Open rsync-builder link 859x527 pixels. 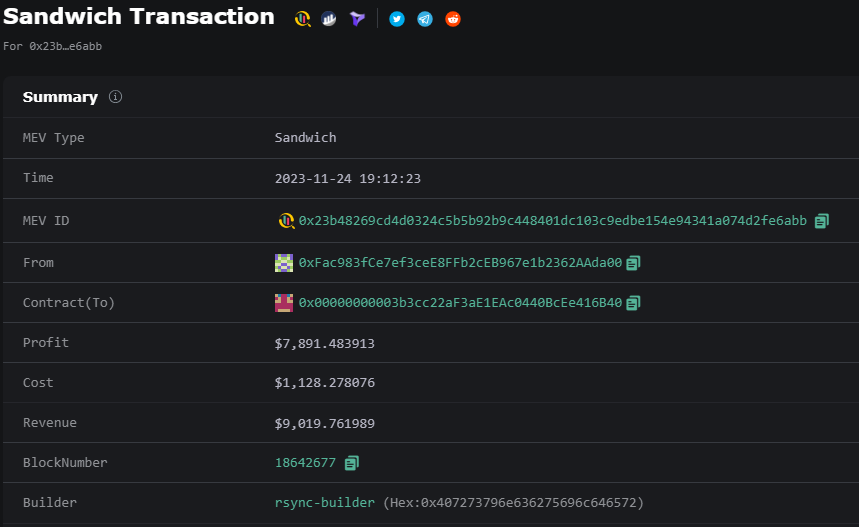point(325,503)
